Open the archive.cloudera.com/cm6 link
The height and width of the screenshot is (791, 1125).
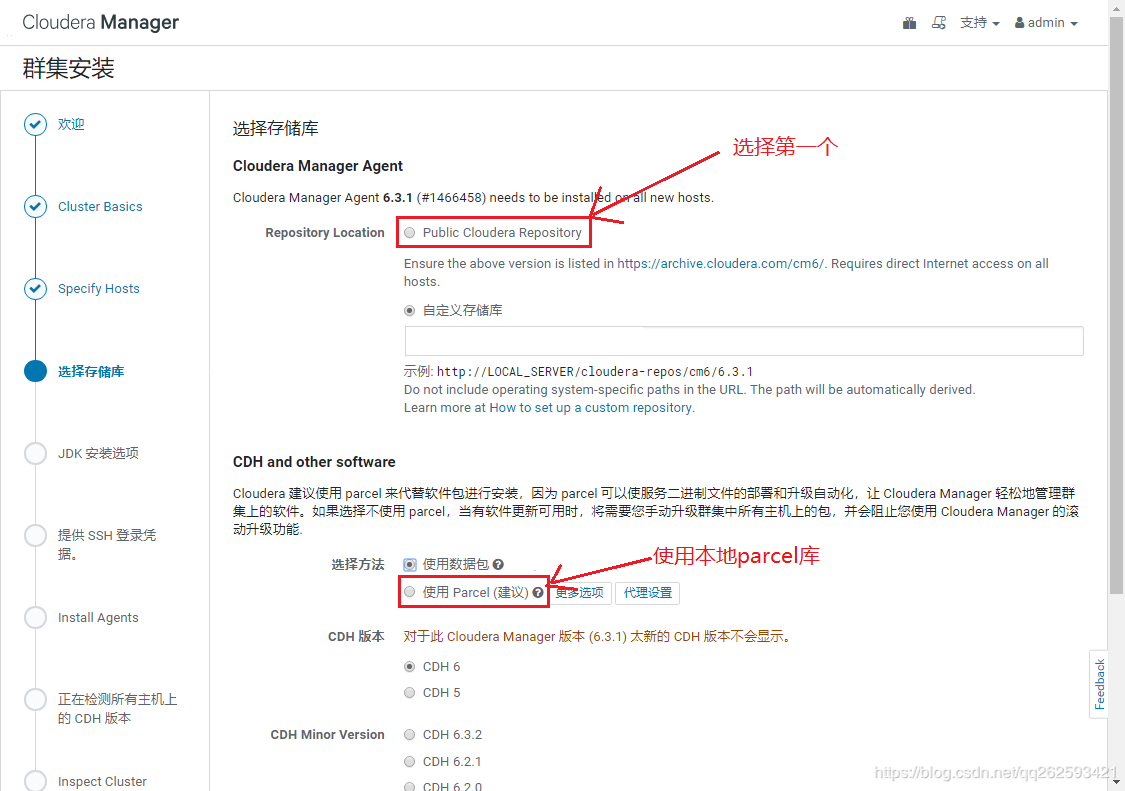(x=720, y=263)
